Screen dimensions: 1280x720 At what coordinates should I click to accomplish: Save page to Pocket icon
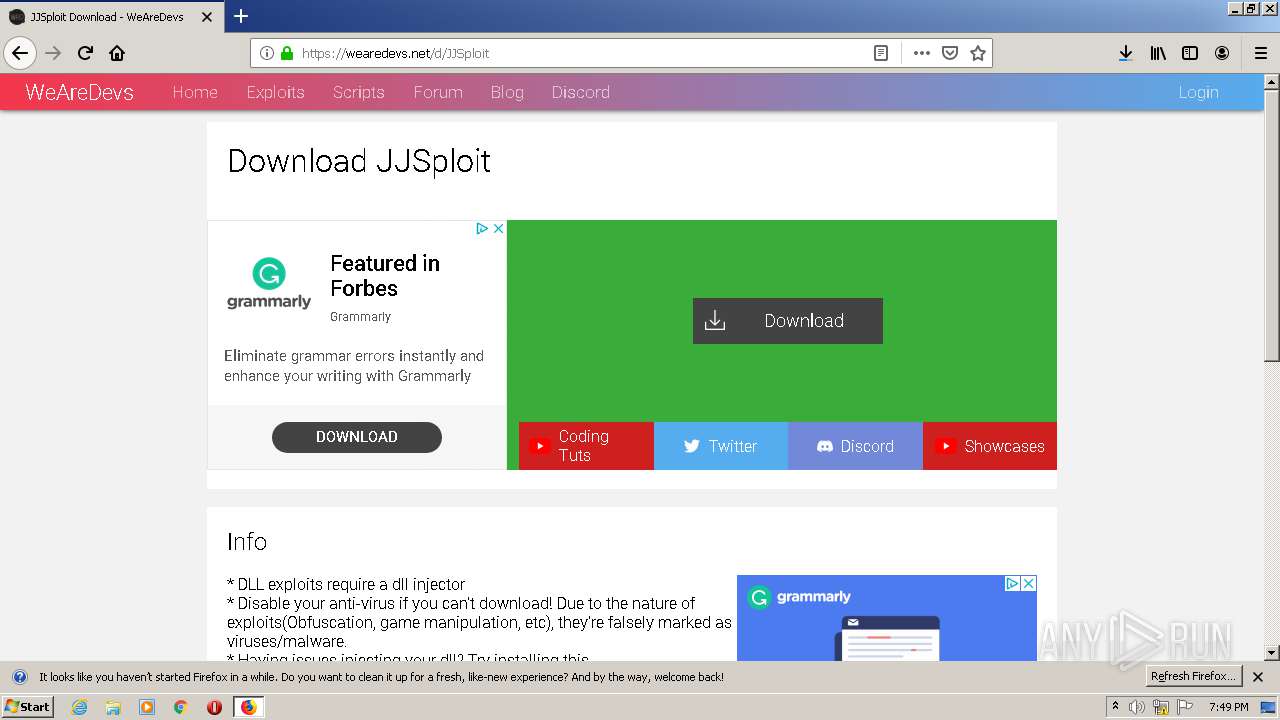(x=950, y=53)
